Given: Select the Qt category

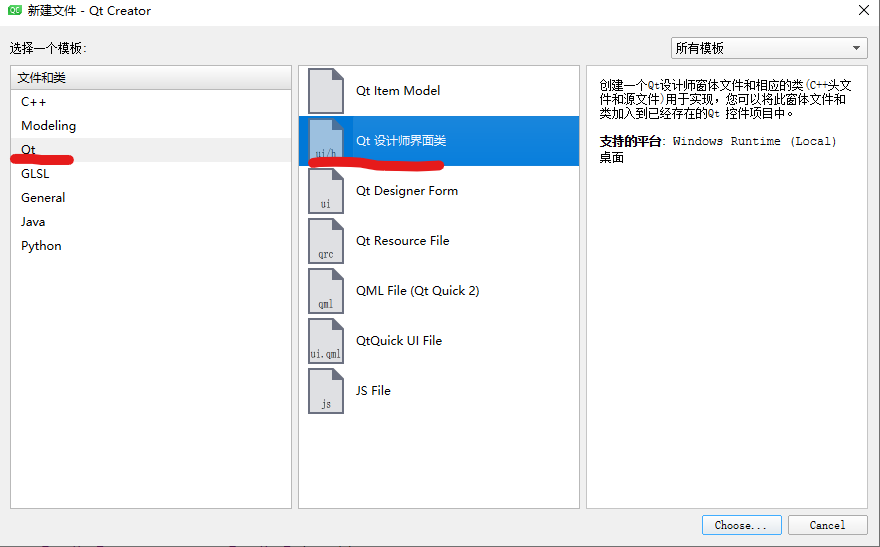Looking at the screenshot, I should click(151, 150).
